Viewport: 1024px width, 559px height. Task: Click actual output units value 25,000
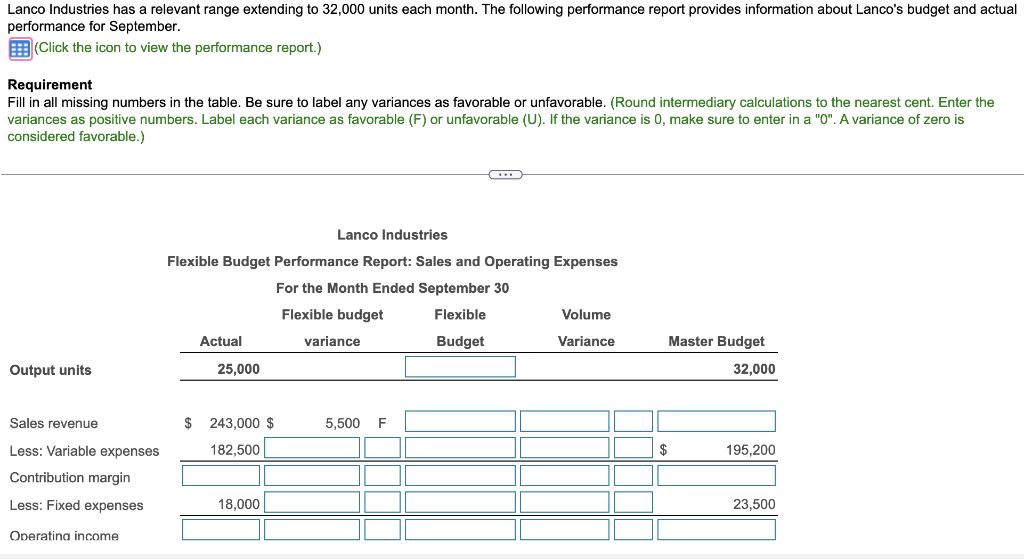tap(238, 369)
